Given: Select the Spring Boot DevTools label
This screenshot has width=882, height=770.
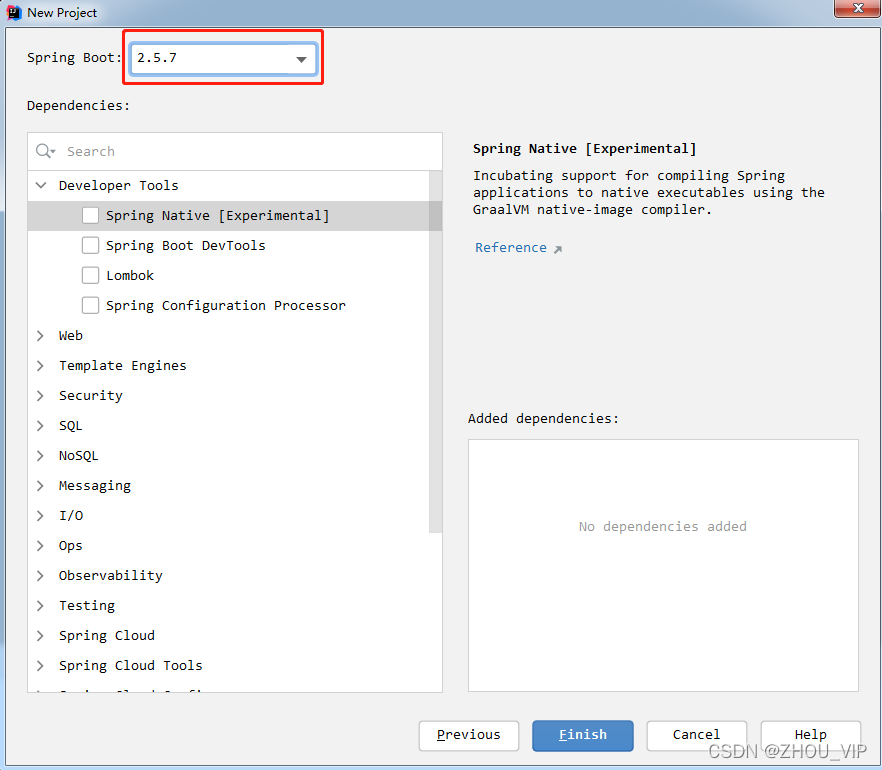Looking at the screenshot, I should (x=186, y=245).
